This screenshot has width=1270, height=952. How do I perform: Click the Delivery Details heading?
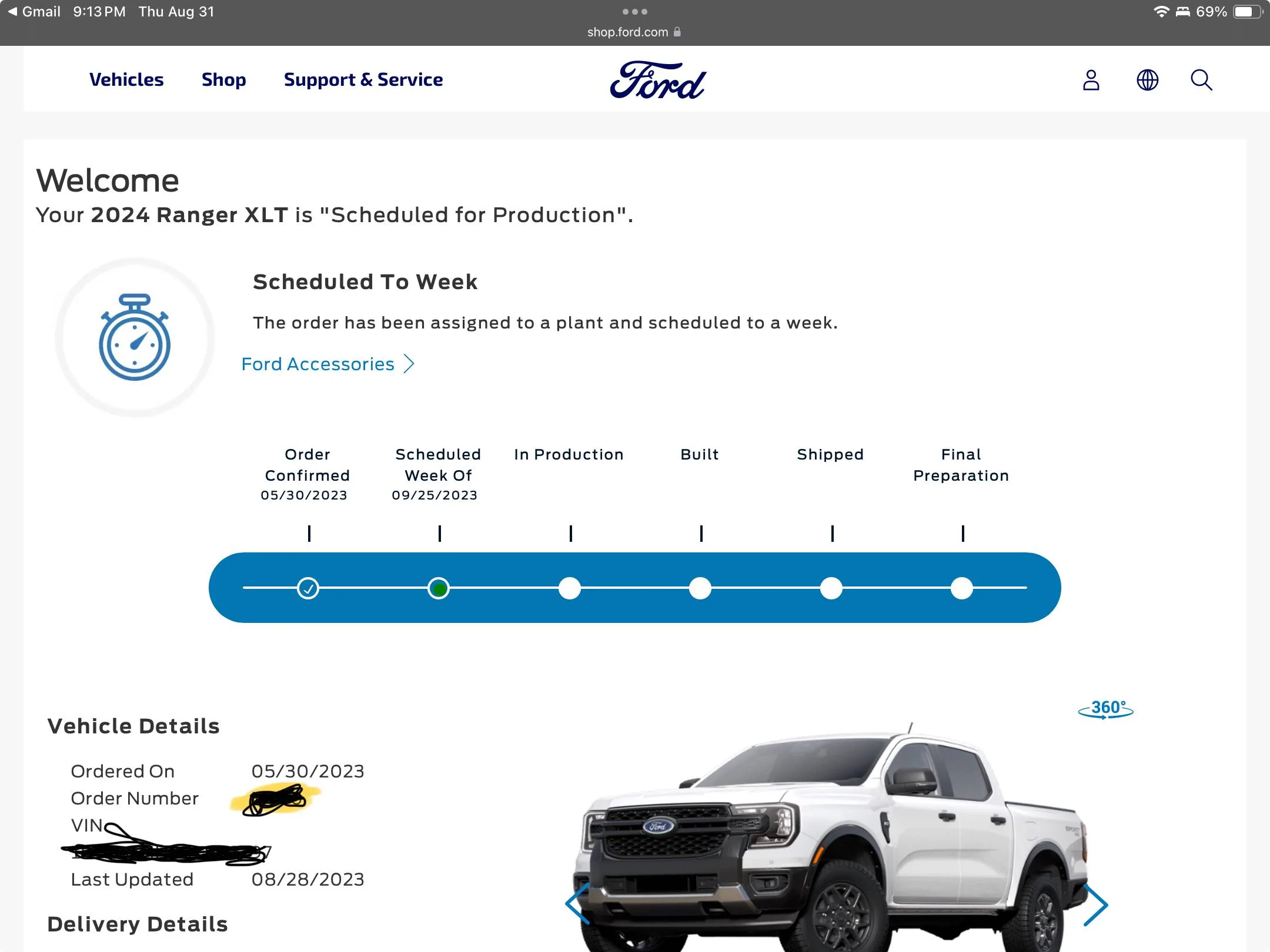(138, 925)
